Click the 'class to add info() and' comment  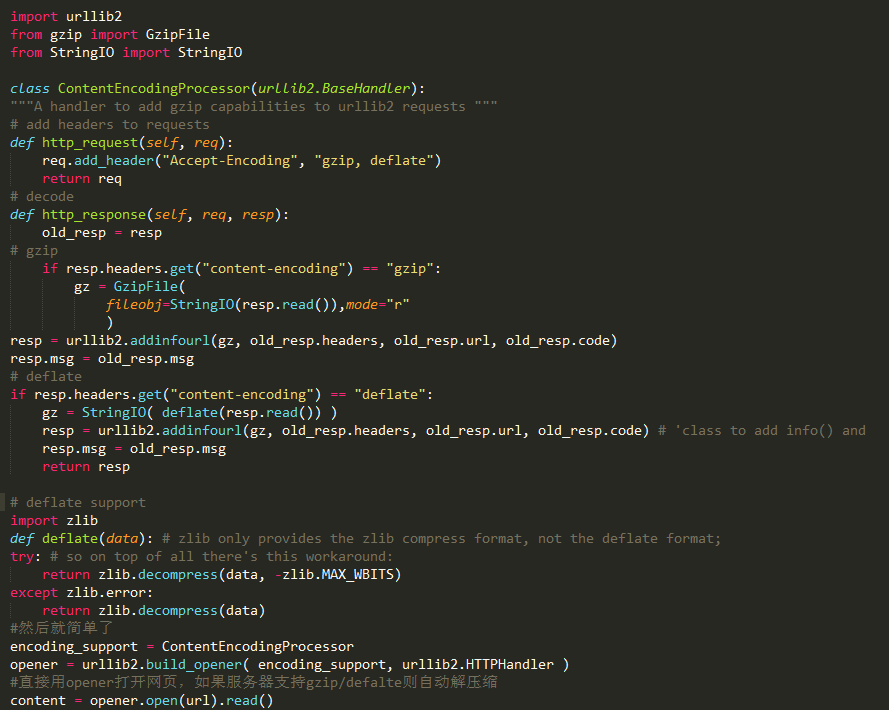pos(762,431)
